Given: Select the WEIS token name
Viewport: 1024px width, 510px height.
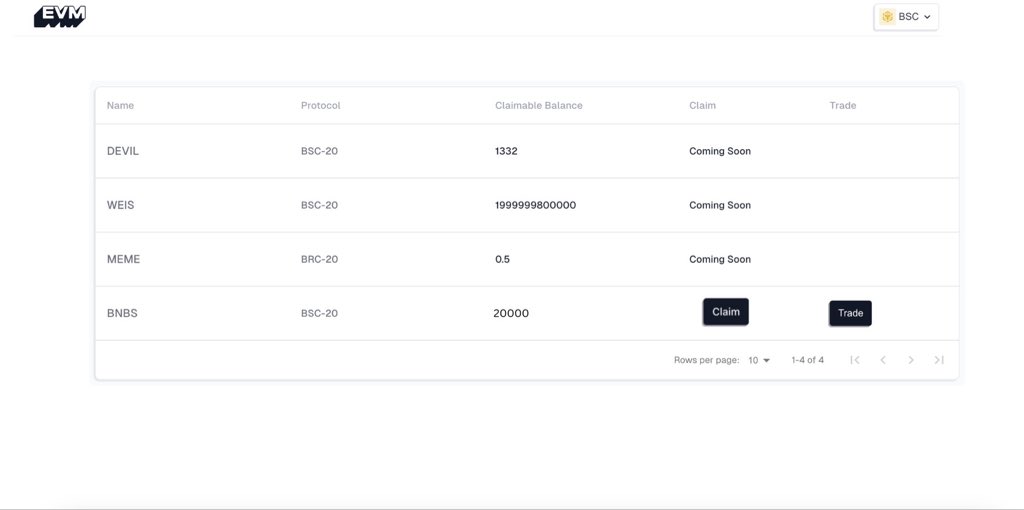Looking at the screenshot, I should pyautogui.click(x=120, y=205).
